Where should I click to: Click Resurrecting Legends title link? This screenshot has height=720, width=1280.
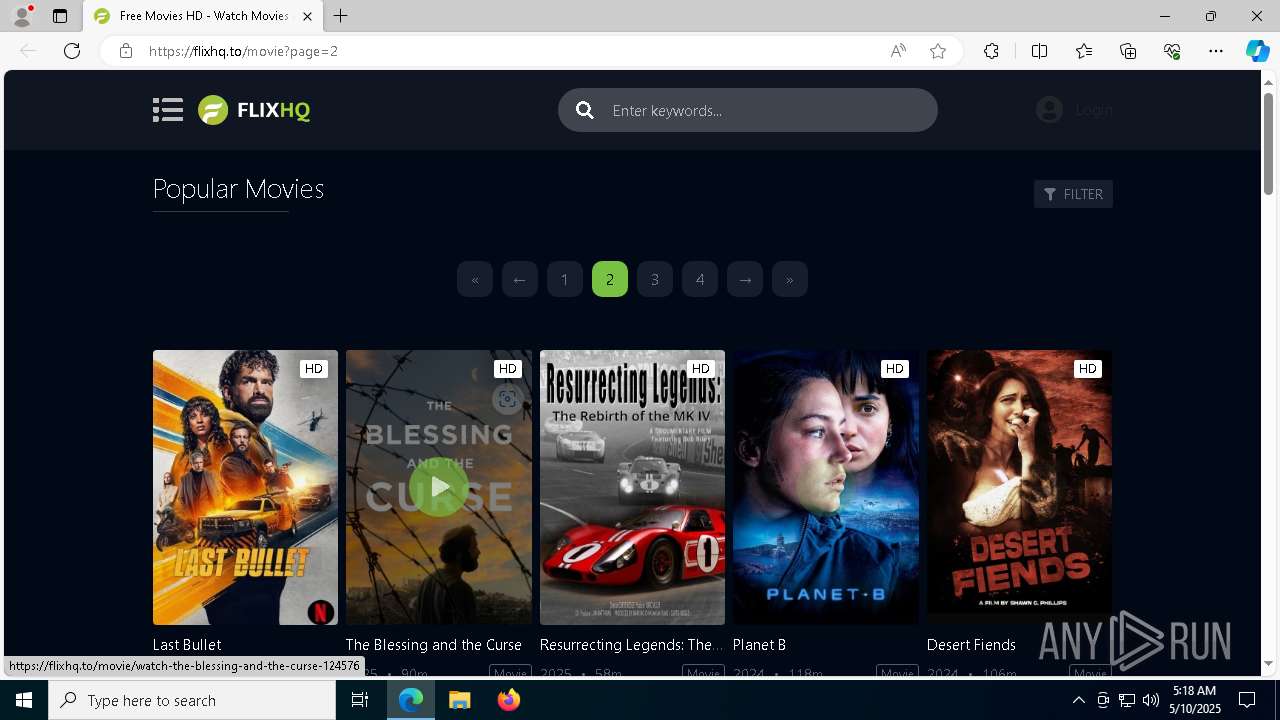631,645
